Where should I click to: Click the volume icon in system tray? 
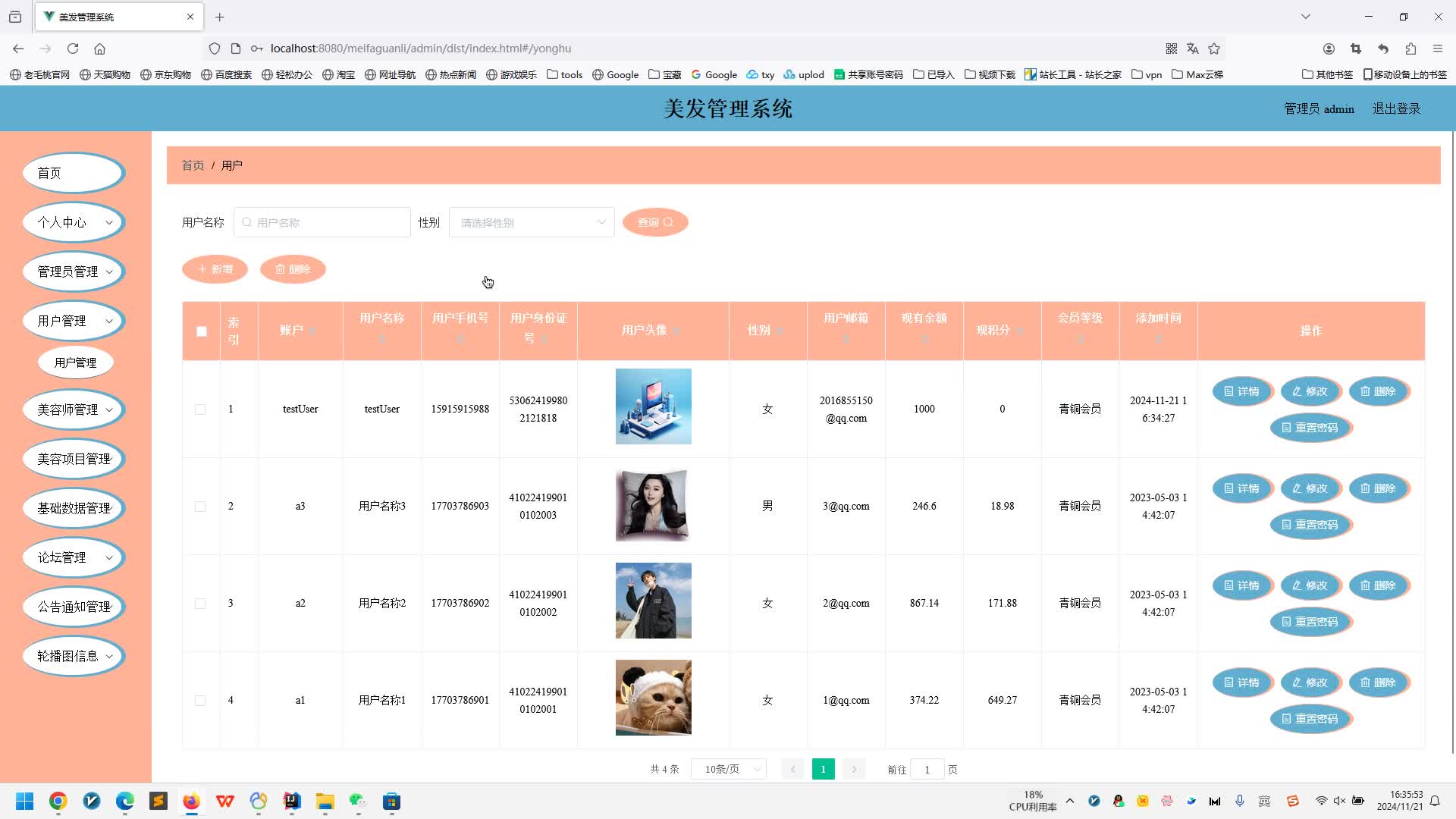(1339, 801)
